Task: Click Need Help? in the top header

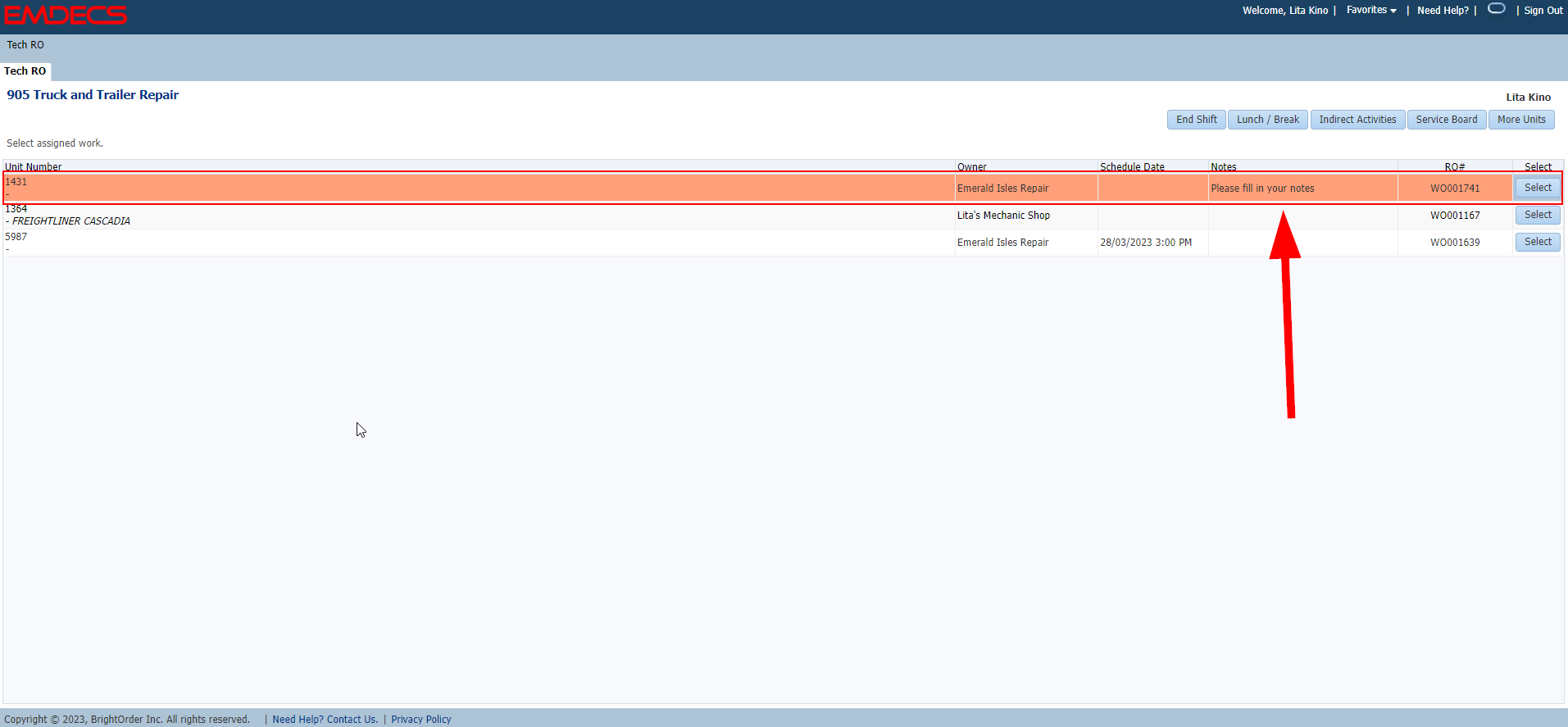Action: 1443,11
